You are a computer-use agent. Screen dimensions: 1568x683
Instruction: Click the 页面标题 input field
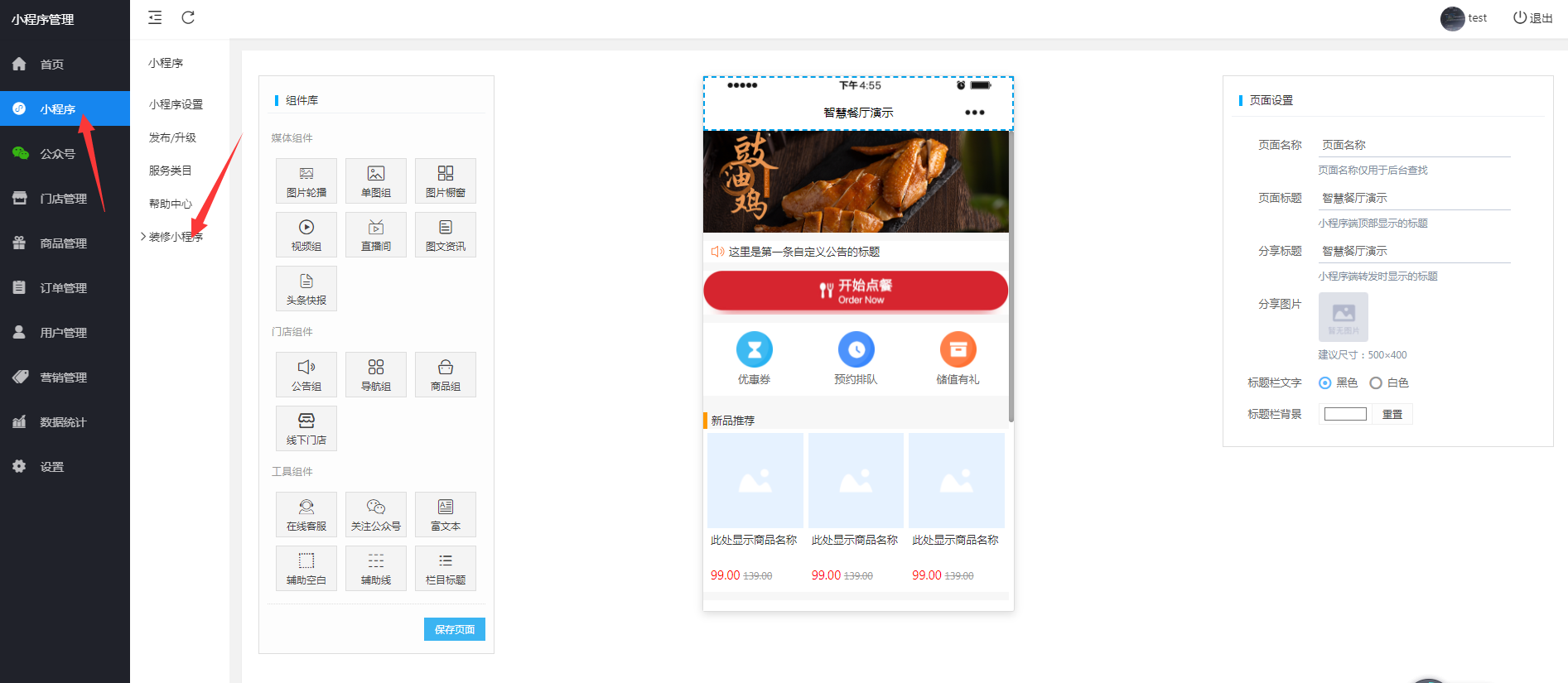click(x=1415, y=198)
